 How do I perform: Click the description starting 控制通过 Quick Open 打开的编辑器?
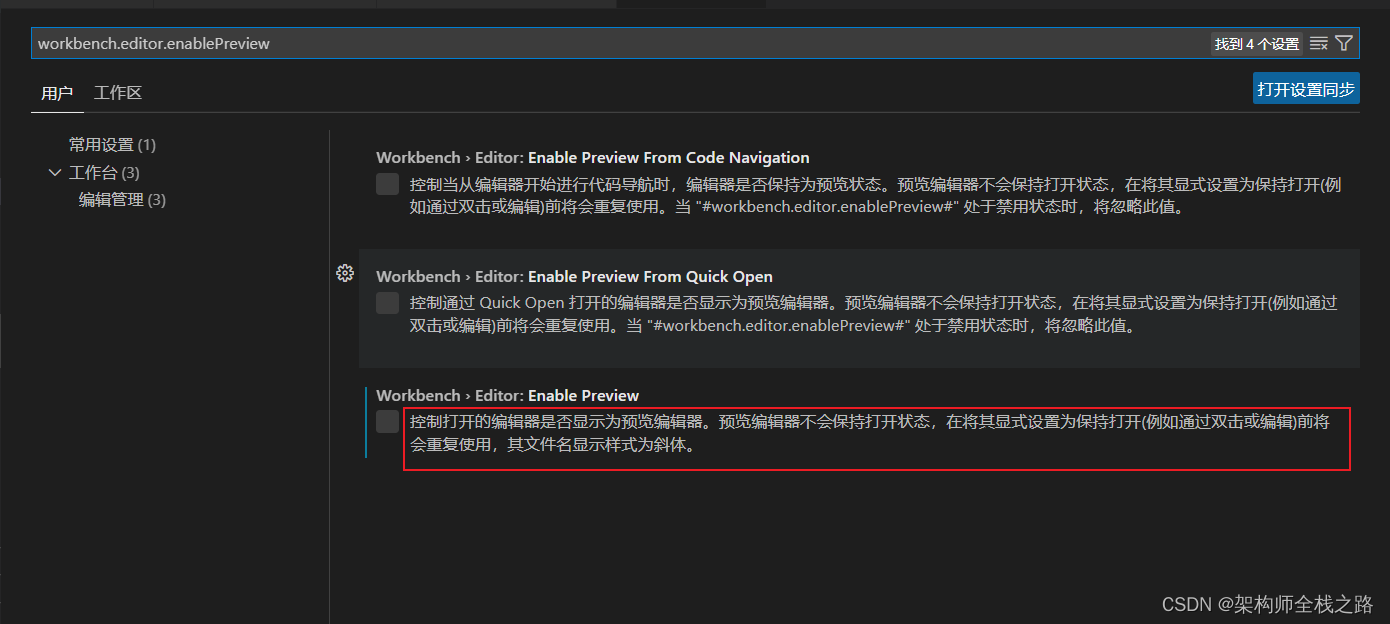[x=873, y=314]
